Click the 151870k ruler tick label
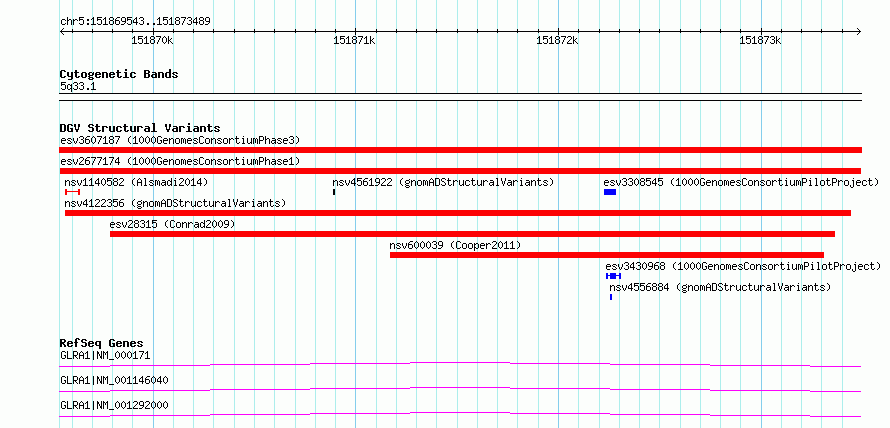890x428 pixels. pos(152,40)
